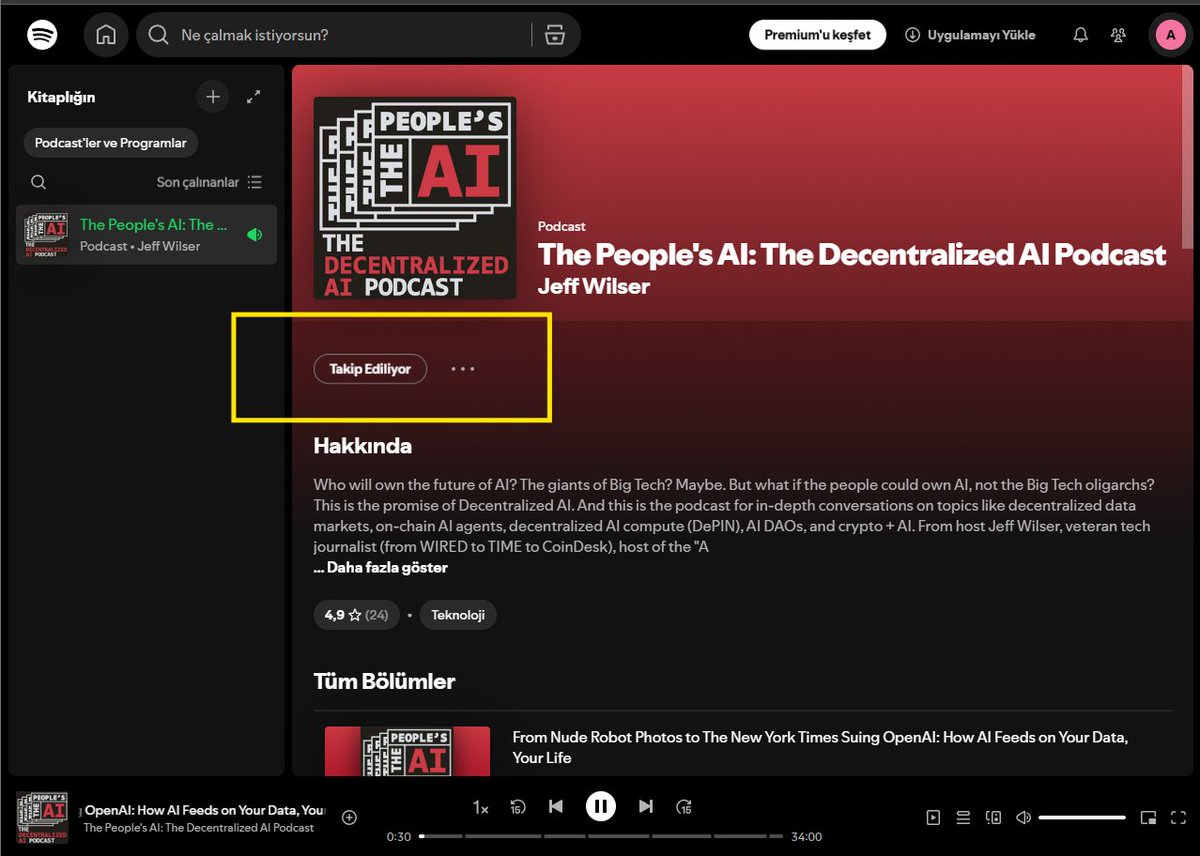Screen dimensions: 1200x856
Task: Open the 'Teknoloji' category chip
Action: tap(458, 615)
